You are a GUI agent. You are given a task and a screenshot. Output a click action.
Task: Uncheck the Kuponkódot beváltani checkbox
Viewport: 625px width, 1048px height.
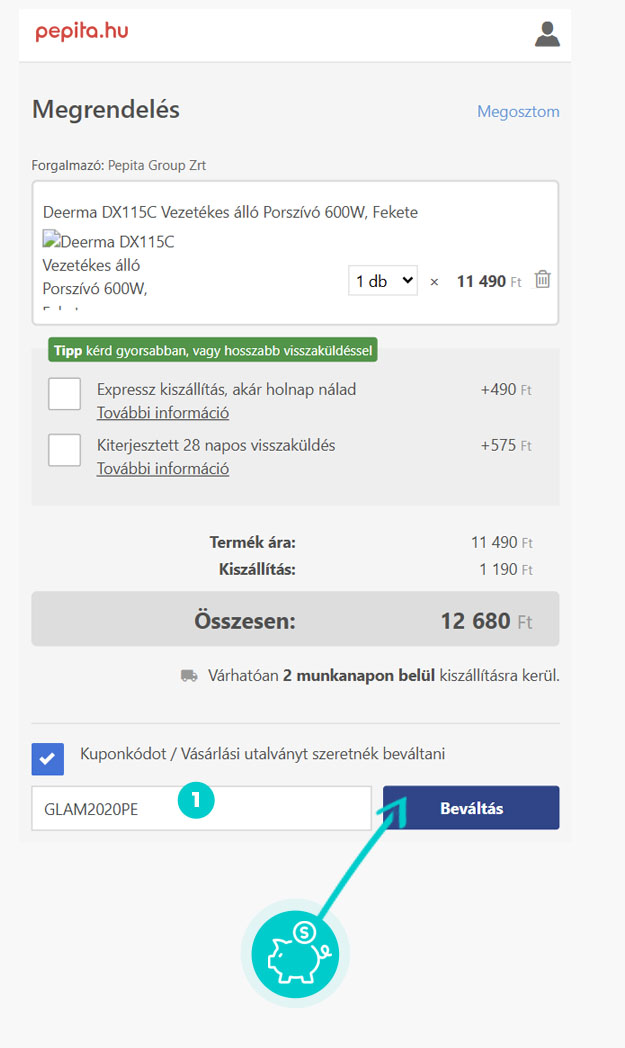[47, 759]
